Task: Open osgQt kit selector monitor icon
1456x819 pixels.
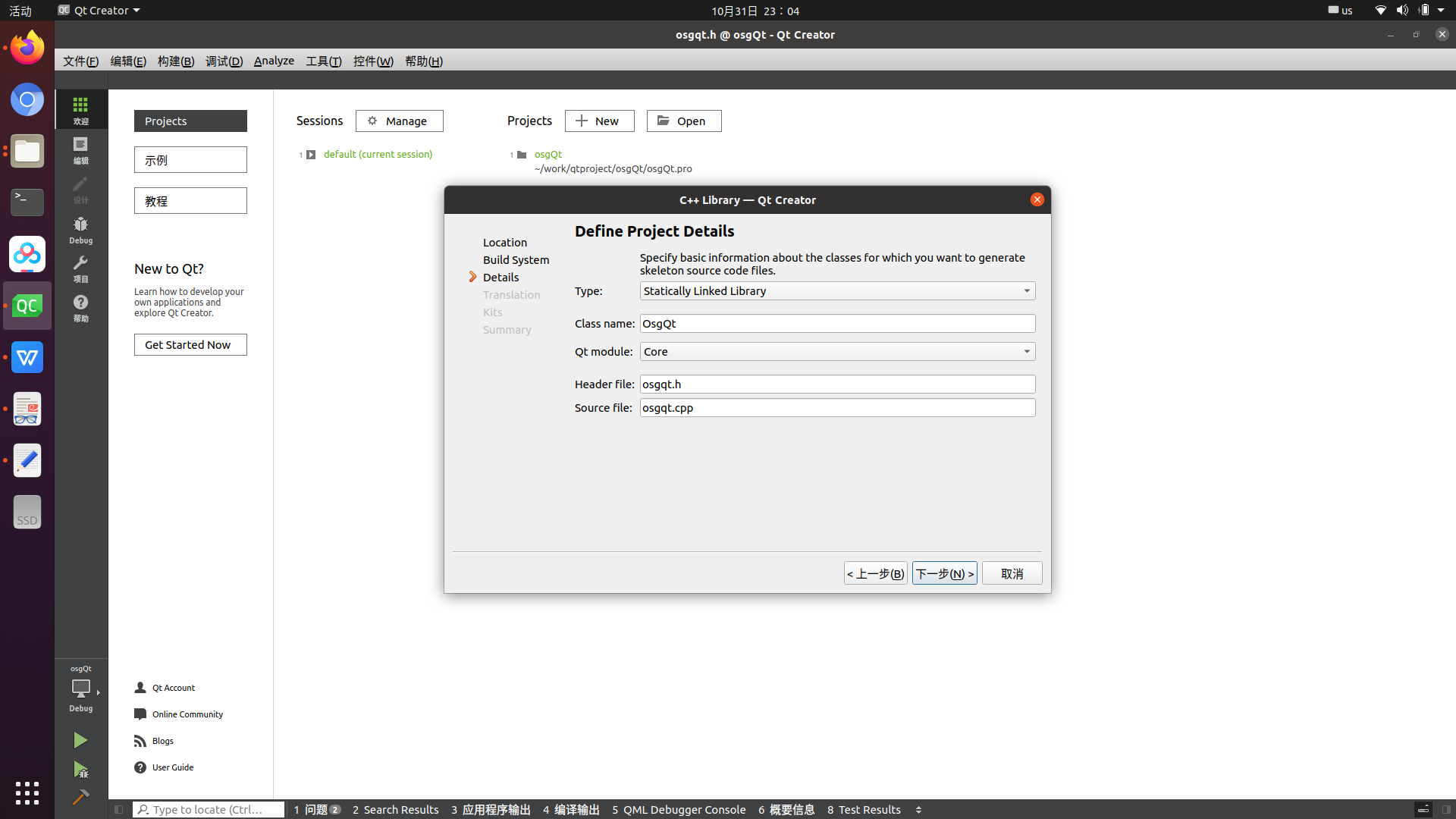Action: (80, 689)
